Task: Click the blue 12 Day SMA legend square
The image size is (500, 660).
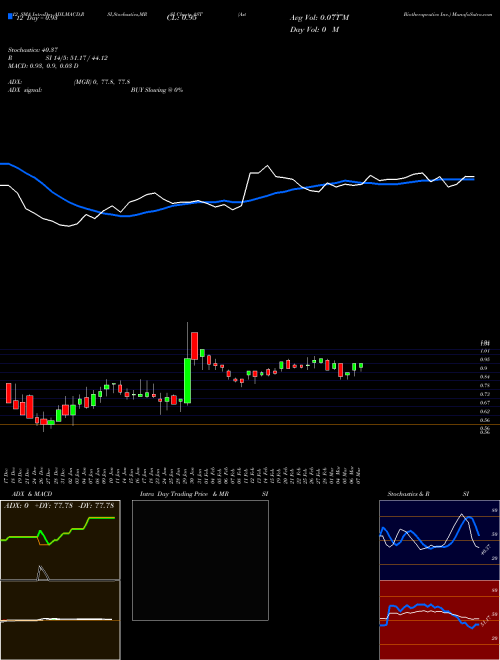Action: [x=10, y=17]
